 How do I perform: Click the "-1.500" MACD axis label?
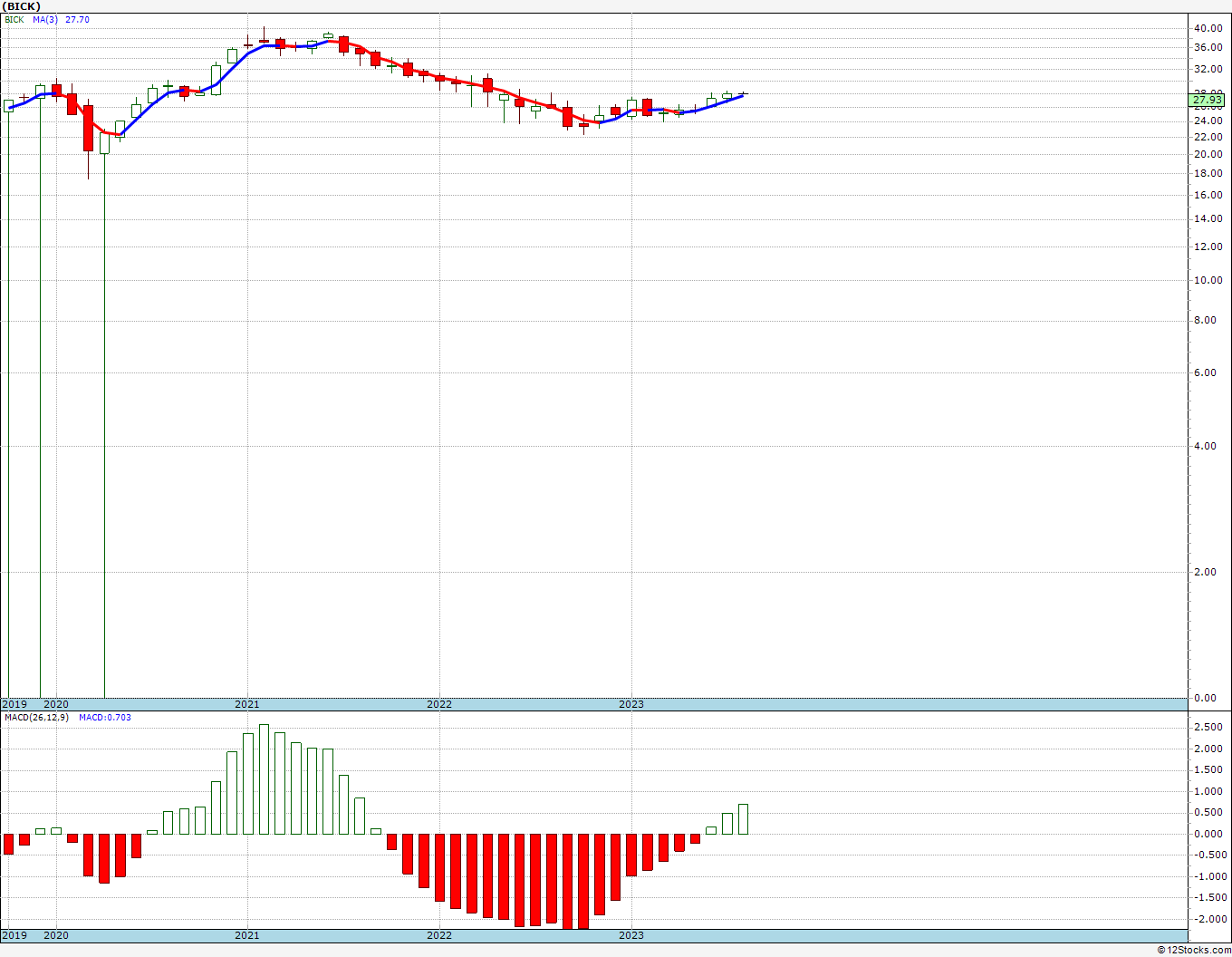pyautogui.click(x=1208, y=898)
